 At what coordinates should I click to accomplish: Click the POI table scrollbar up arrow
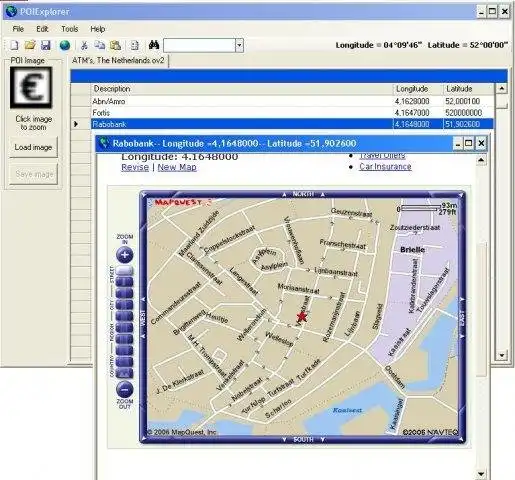502,89
